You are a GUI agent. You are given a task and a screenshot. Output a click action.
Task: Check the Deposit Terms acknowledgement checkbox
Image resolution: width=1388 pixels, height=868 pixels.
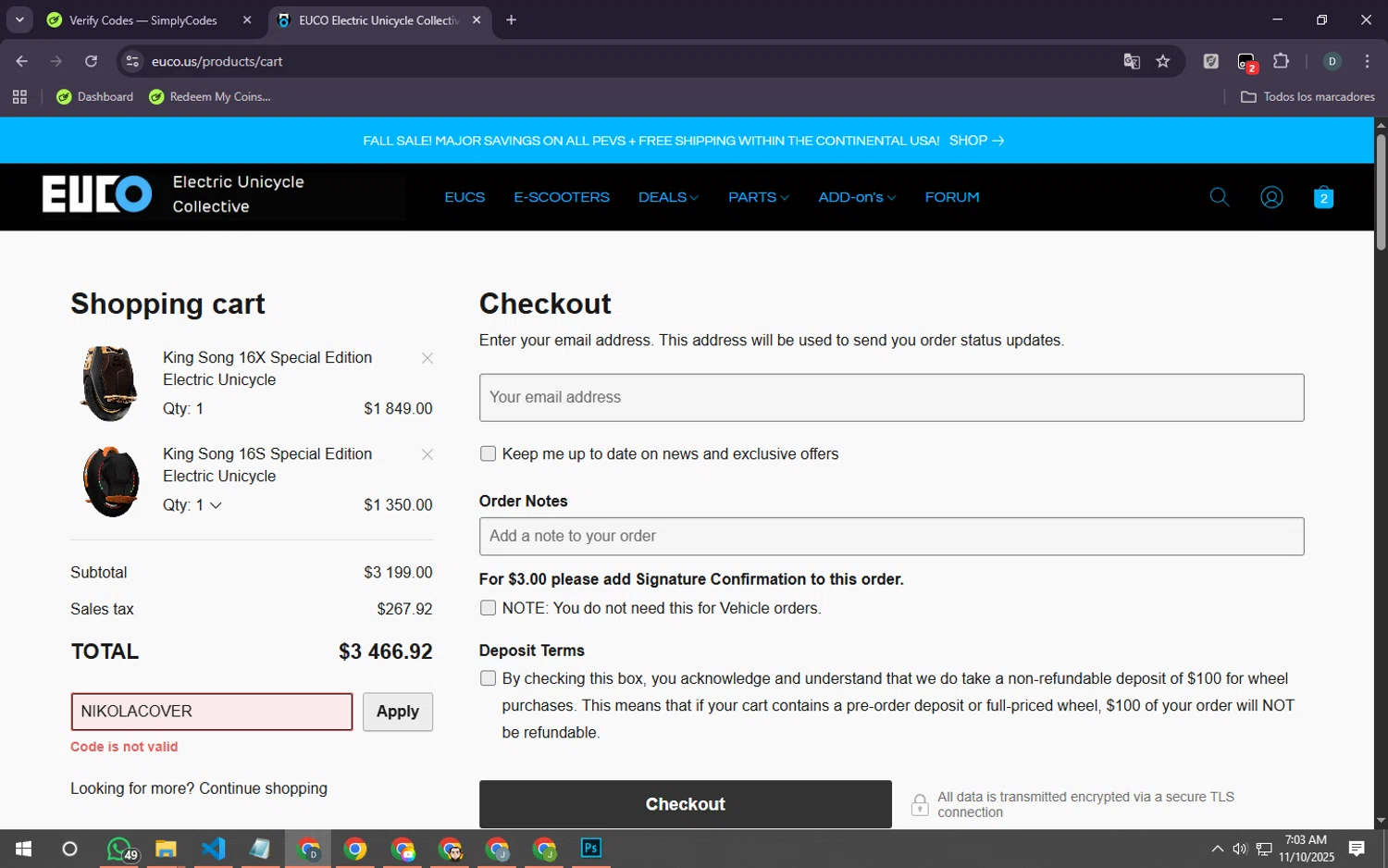pos(488,678)
